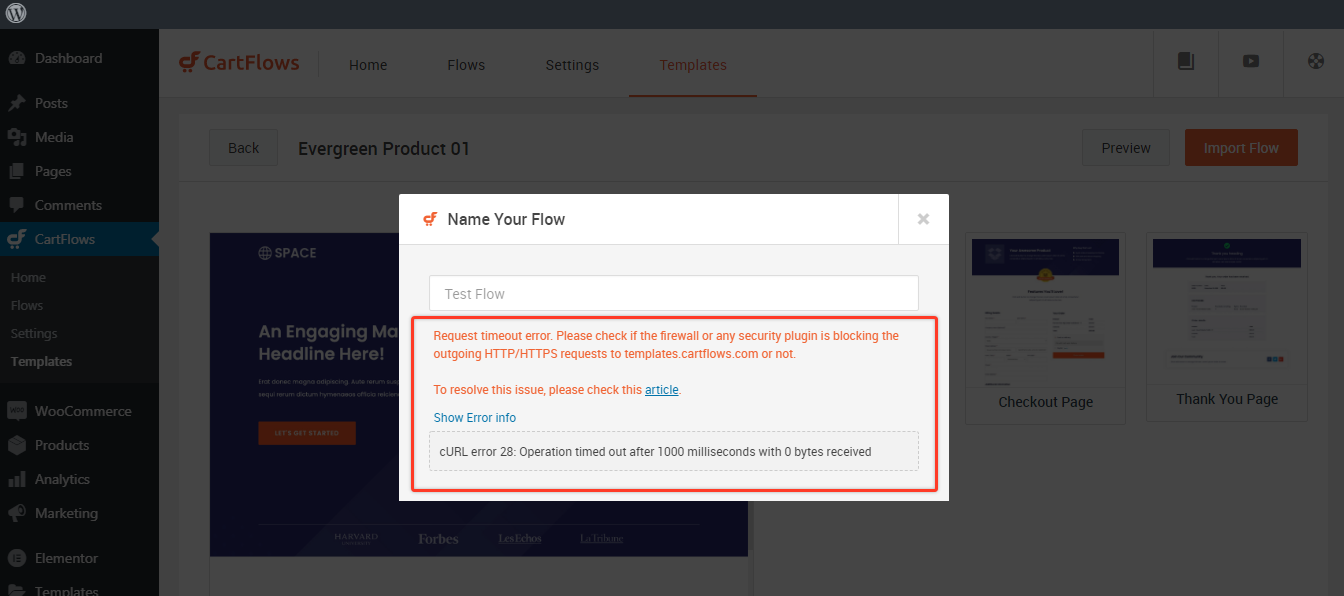Click the flow name input field
This screenshot has width=1344, height=596.
(673, 294)
